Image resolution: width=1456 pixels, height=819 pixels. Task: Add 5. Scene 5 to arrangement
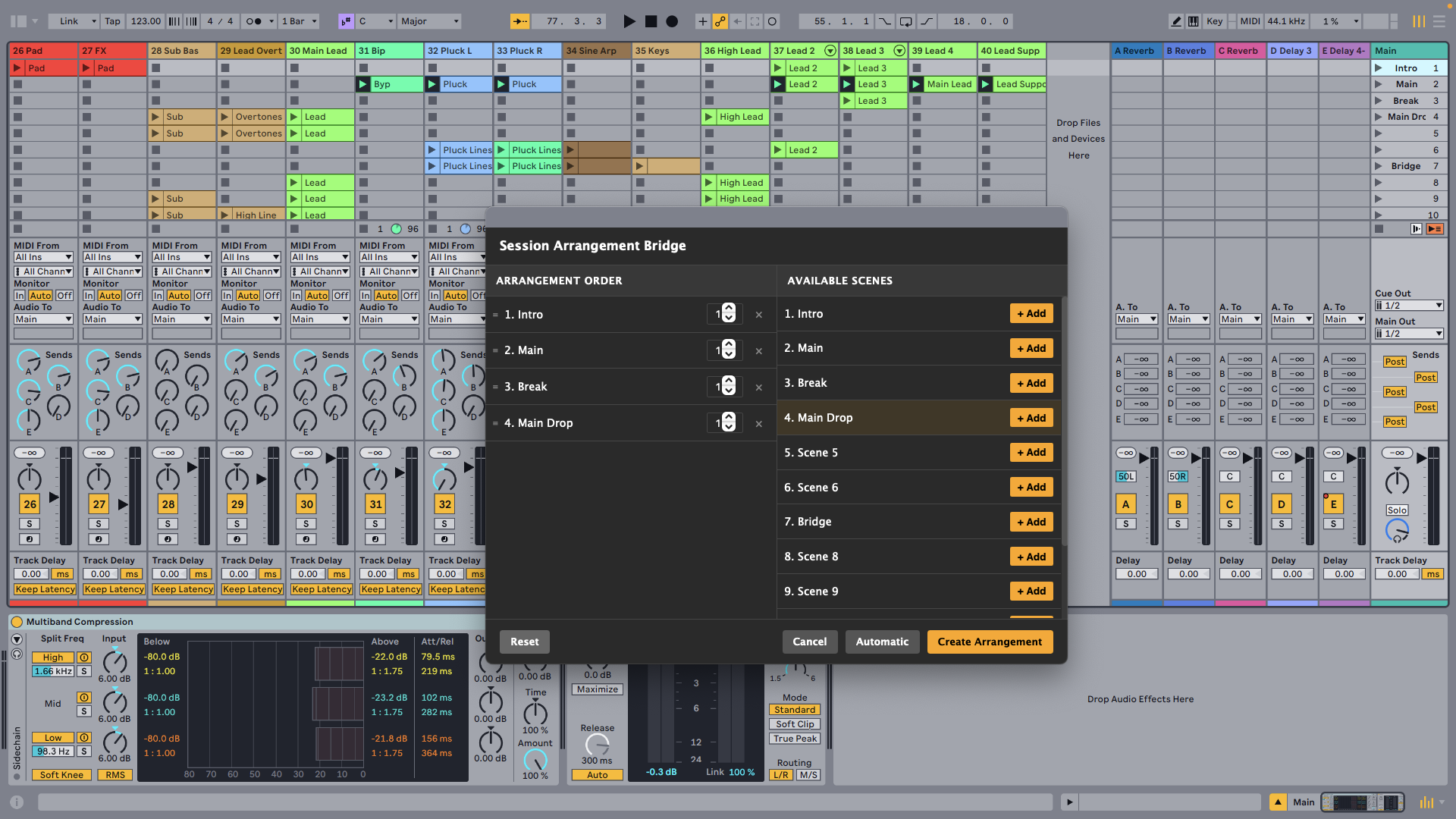(x=1031, y=453)
